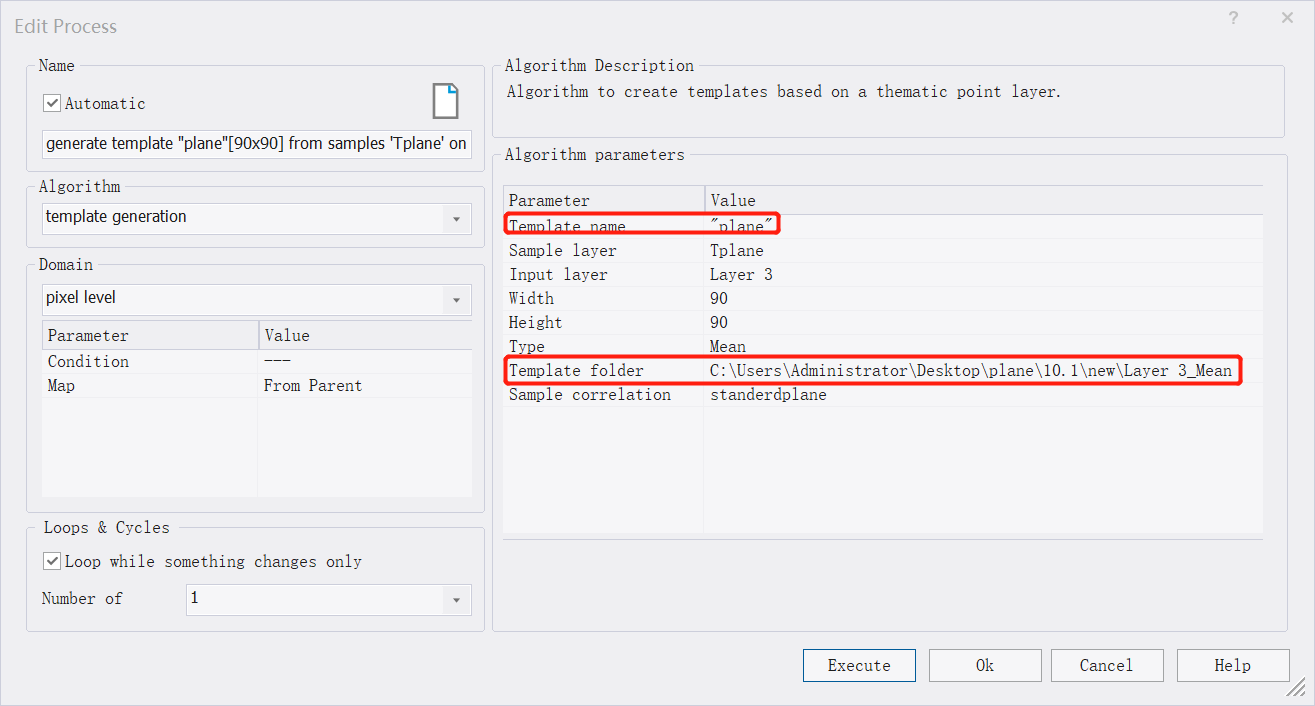Select the Template folder path value

970,371
